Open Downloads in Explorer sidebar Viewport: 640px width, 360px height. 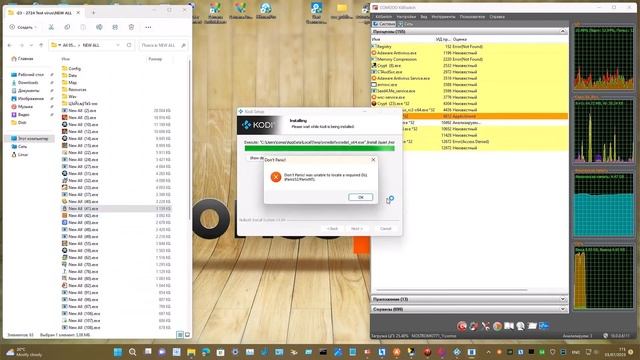[28, 82]
